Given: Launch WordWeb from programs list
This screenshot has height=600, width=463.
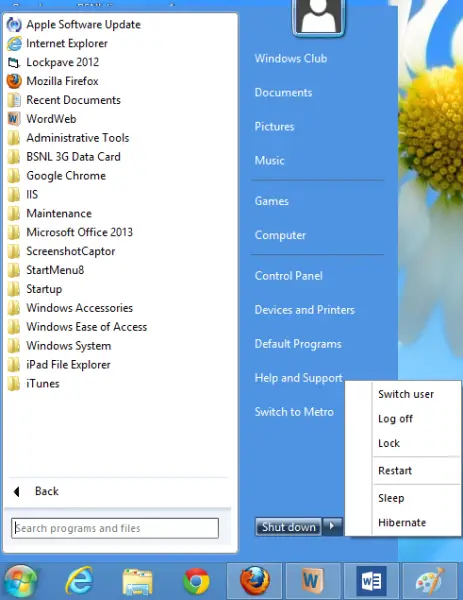Looking at the screenshot, I should [x=51, y=119].
